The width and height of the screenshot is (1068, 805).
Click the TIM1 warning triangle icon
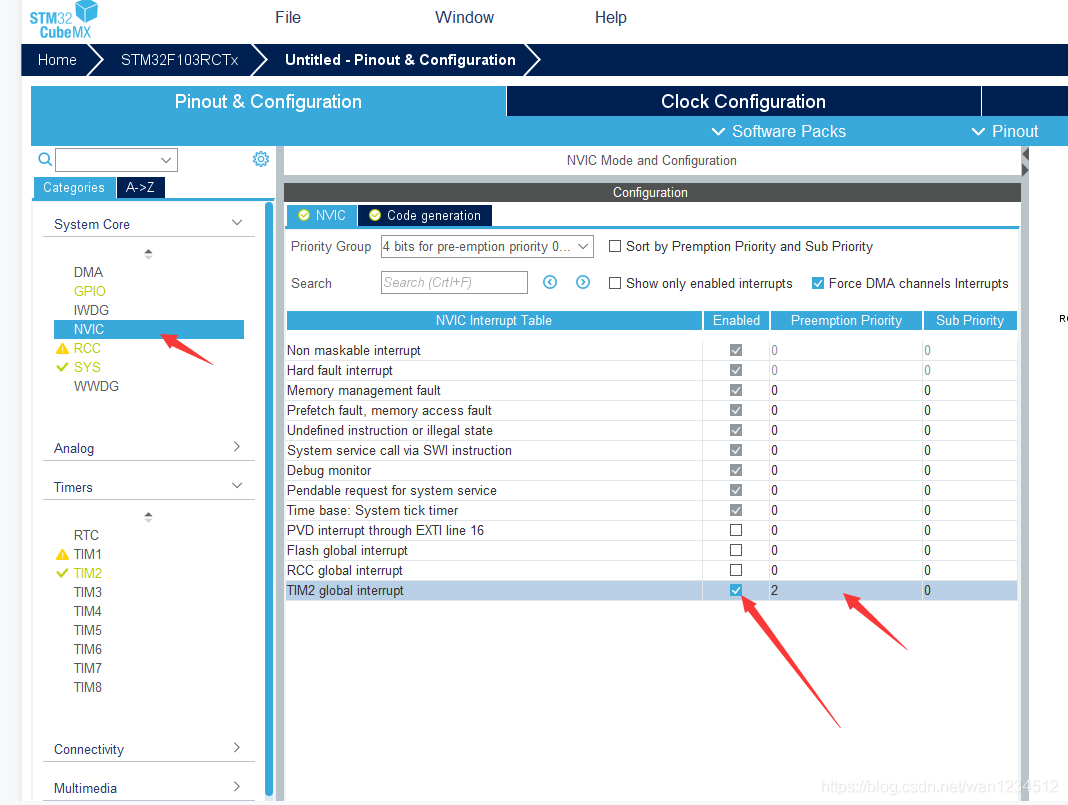tap(62, 554)
